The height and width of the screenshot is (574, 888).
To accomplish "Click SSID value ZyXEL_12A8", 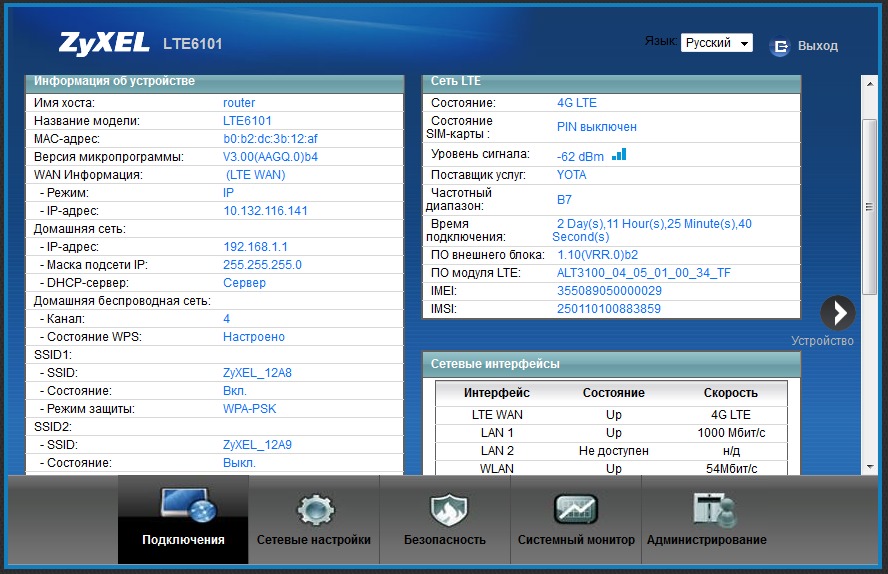I will tap(257, 373).
